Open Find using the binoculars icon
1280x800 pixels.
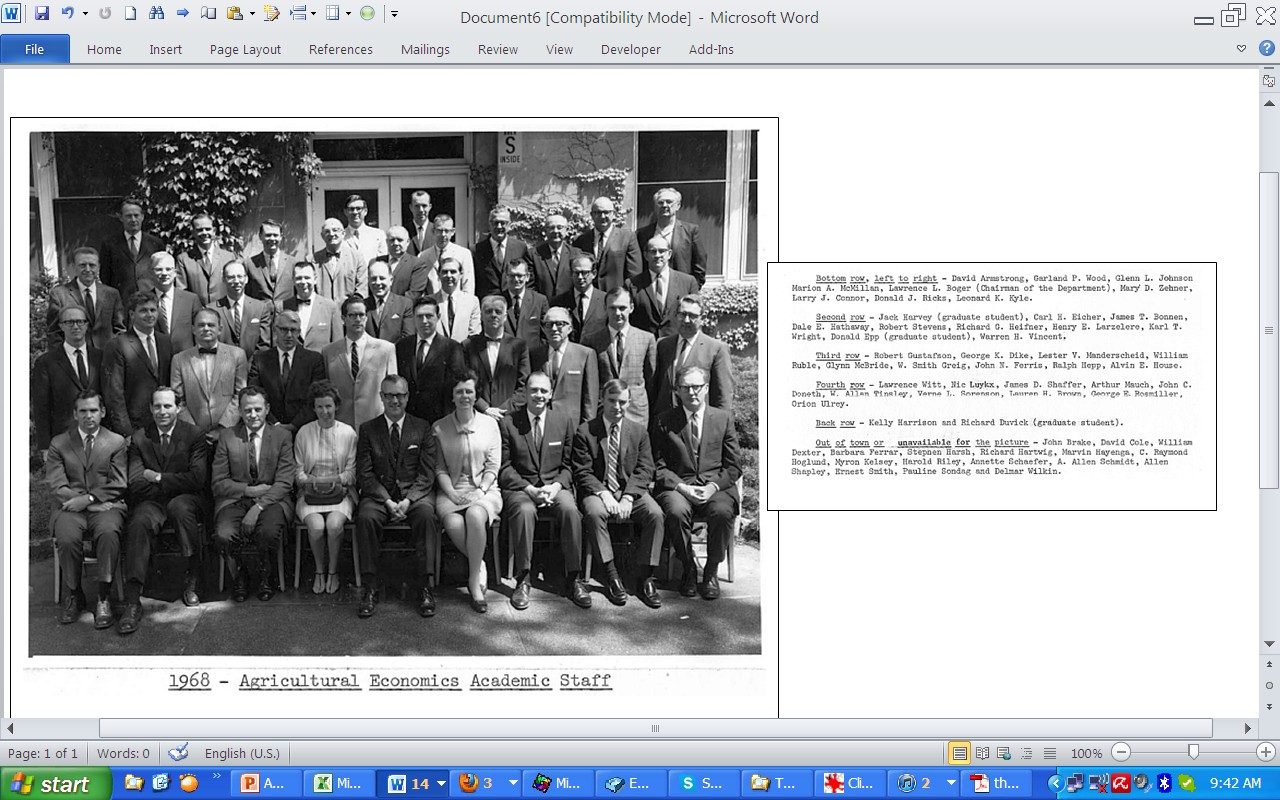[159, 13]
